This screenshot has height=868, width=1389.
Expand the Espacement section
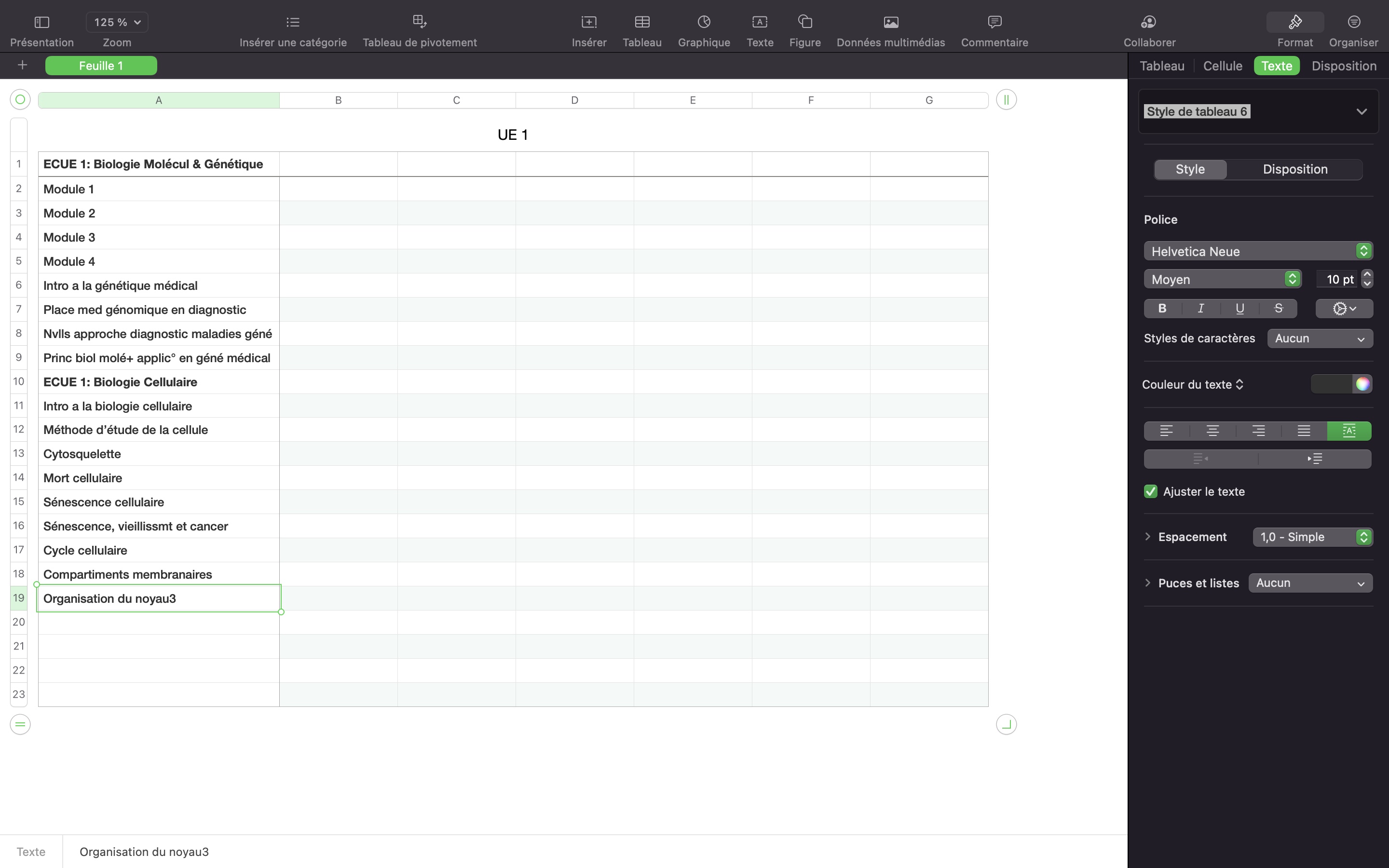(x=1148, y=537)
